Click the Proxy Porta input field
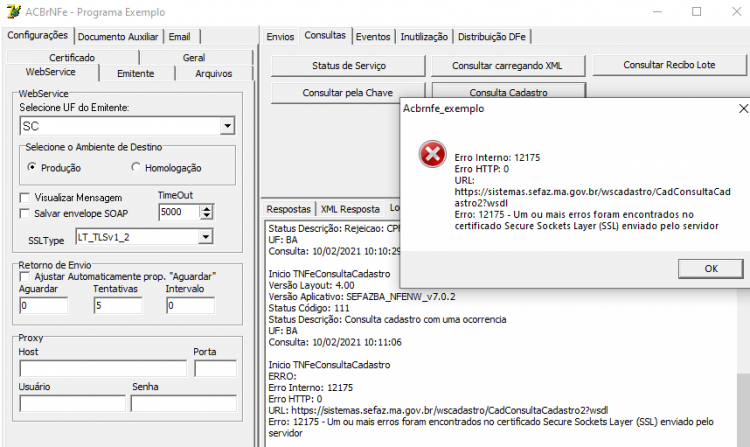Image resolution: width=750 pixels, height=447 pixels. (x=215, y=369)
